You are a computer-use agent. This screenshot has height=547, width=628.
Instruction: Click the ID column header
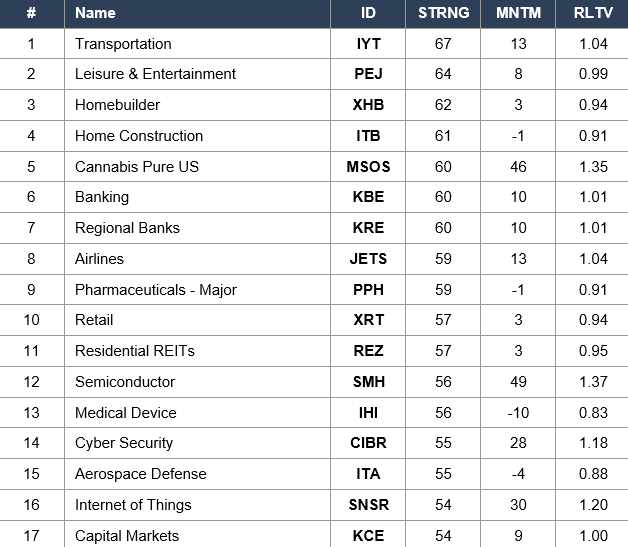pos(368,13)
